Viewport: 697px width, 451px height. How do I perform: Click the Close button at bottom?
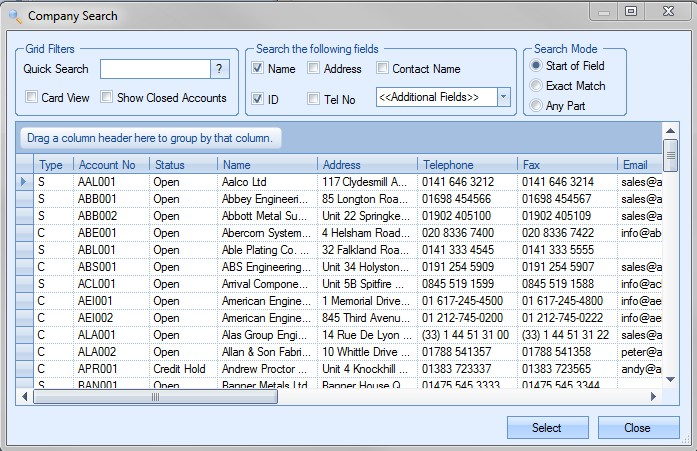638,428
